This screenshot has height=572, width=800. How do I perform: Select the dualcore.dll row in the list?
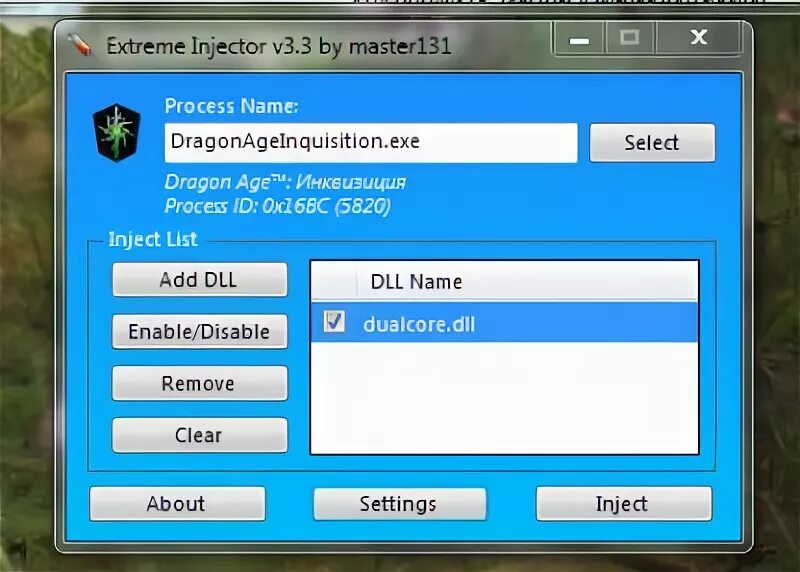click(504, 323)
